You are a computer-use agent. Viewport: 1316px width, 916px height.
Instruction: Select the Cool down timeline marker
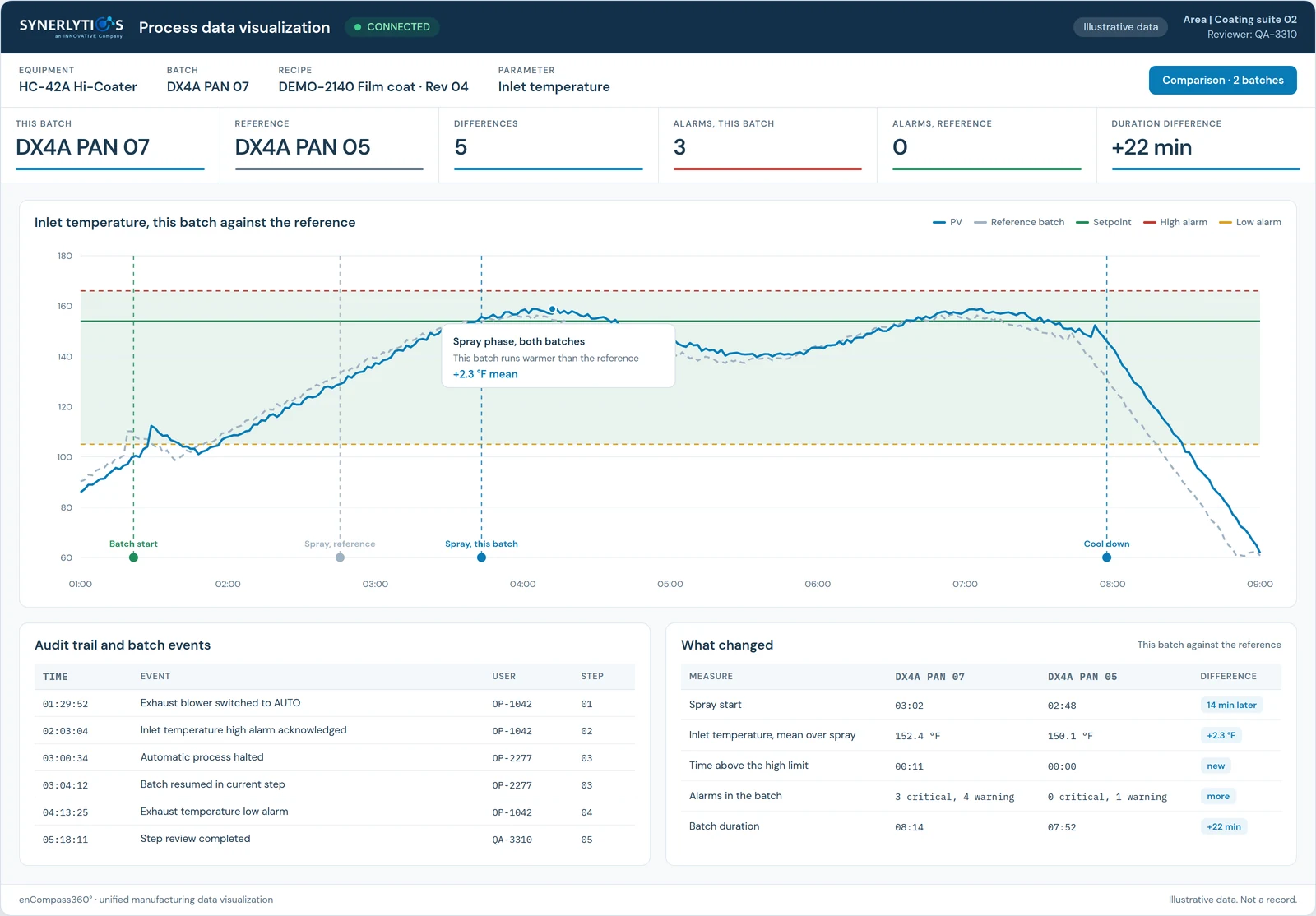tap(1106, 557)
